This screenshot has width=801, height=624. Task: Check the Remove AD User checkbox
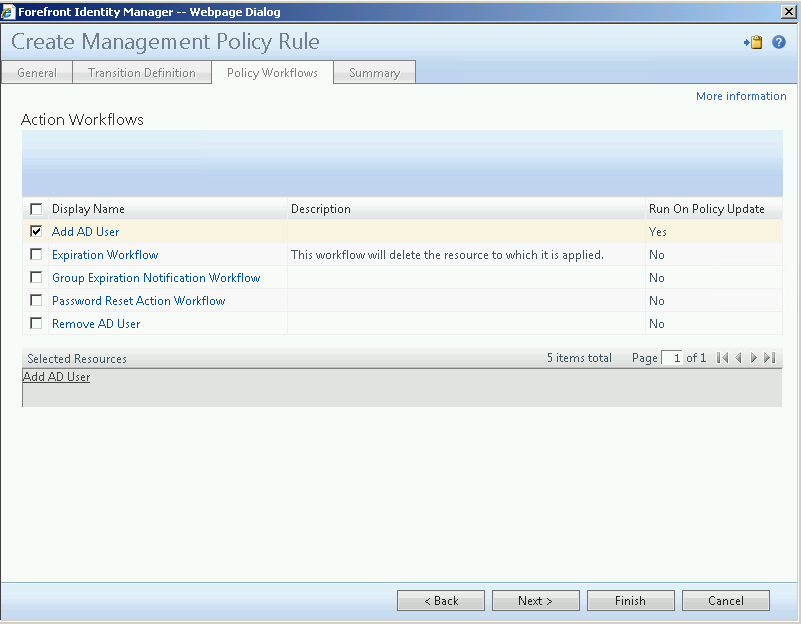pyautogui.click(x=36, y=323)
